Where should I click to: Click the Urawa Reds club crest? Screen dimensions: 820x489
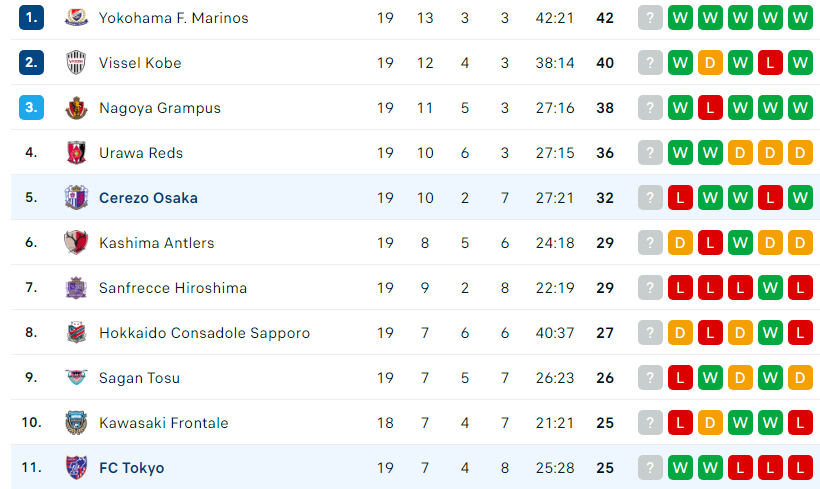pyautogui.click(x=76, y=153)
